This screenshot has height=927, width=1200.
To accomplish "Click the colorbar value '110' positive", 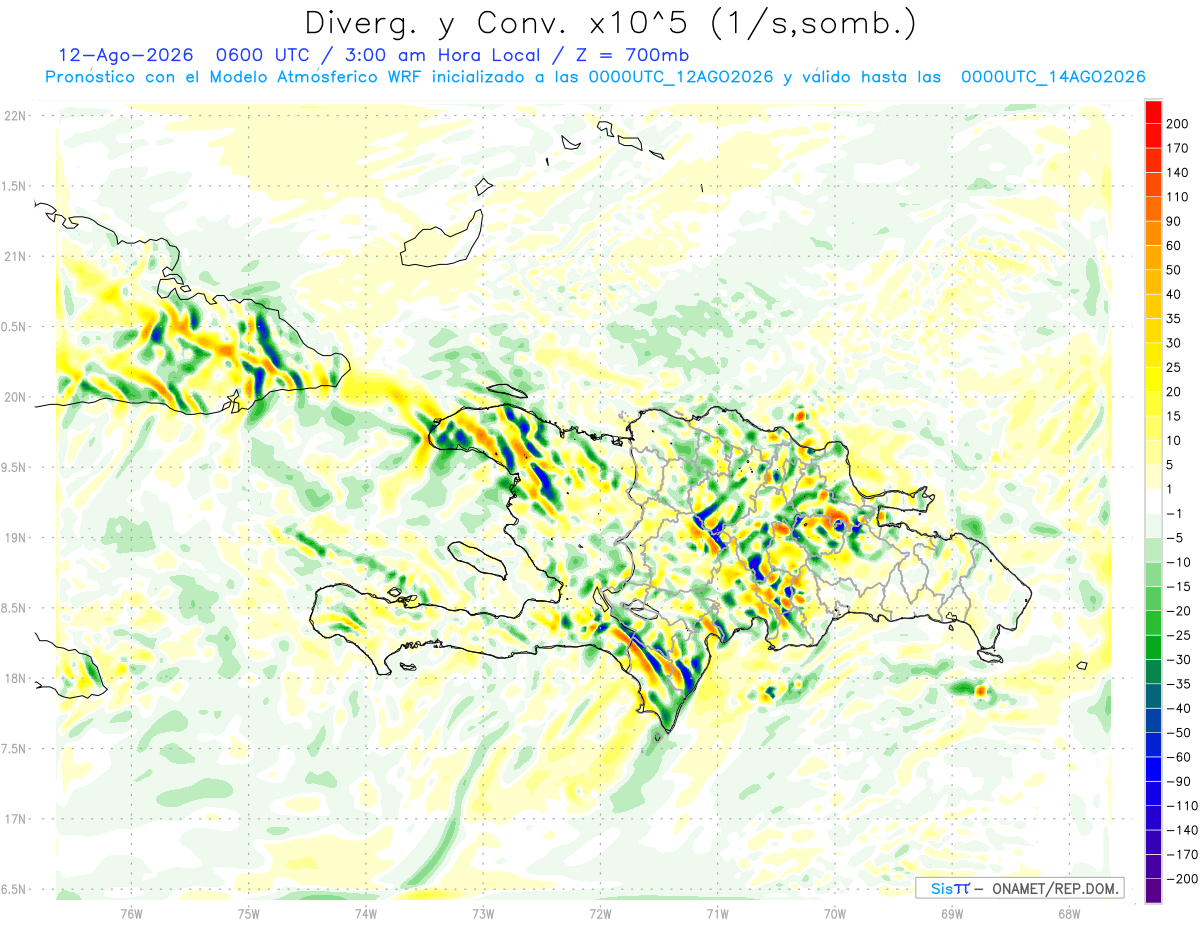I will [x=1177, y=197].
